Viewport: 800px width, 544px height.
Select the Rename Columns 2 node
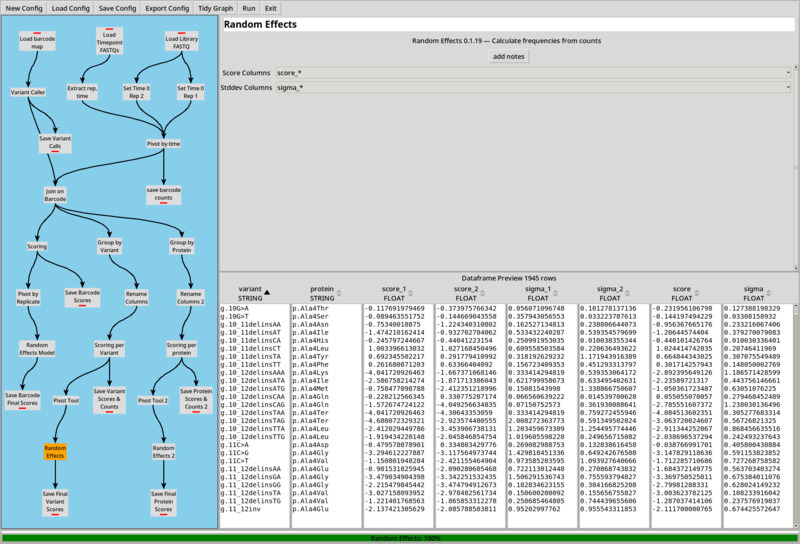[x=190, y=298]
